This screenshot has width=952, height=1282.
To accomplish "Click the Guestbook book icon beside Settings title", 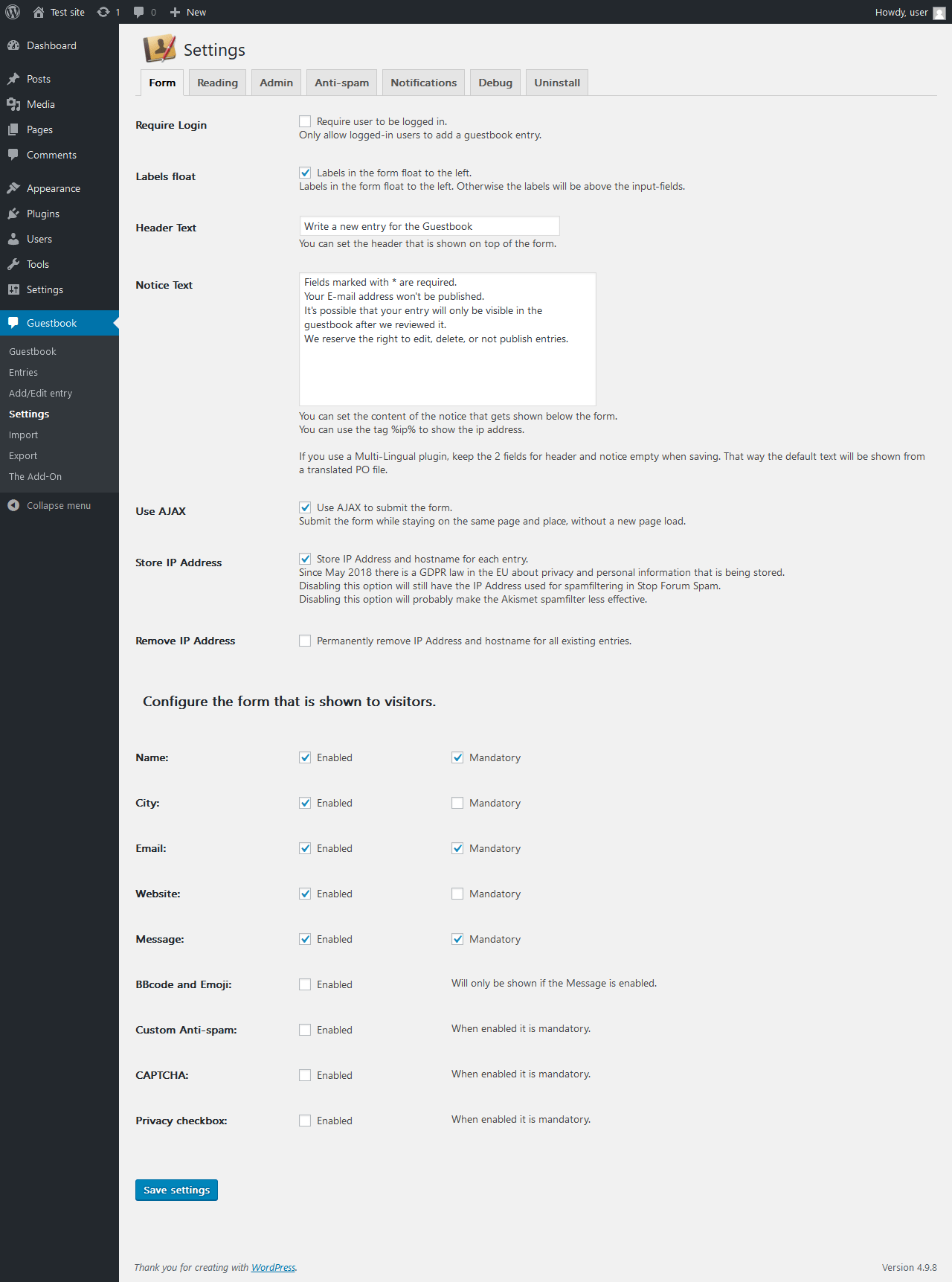I will (x=159, y=49).
